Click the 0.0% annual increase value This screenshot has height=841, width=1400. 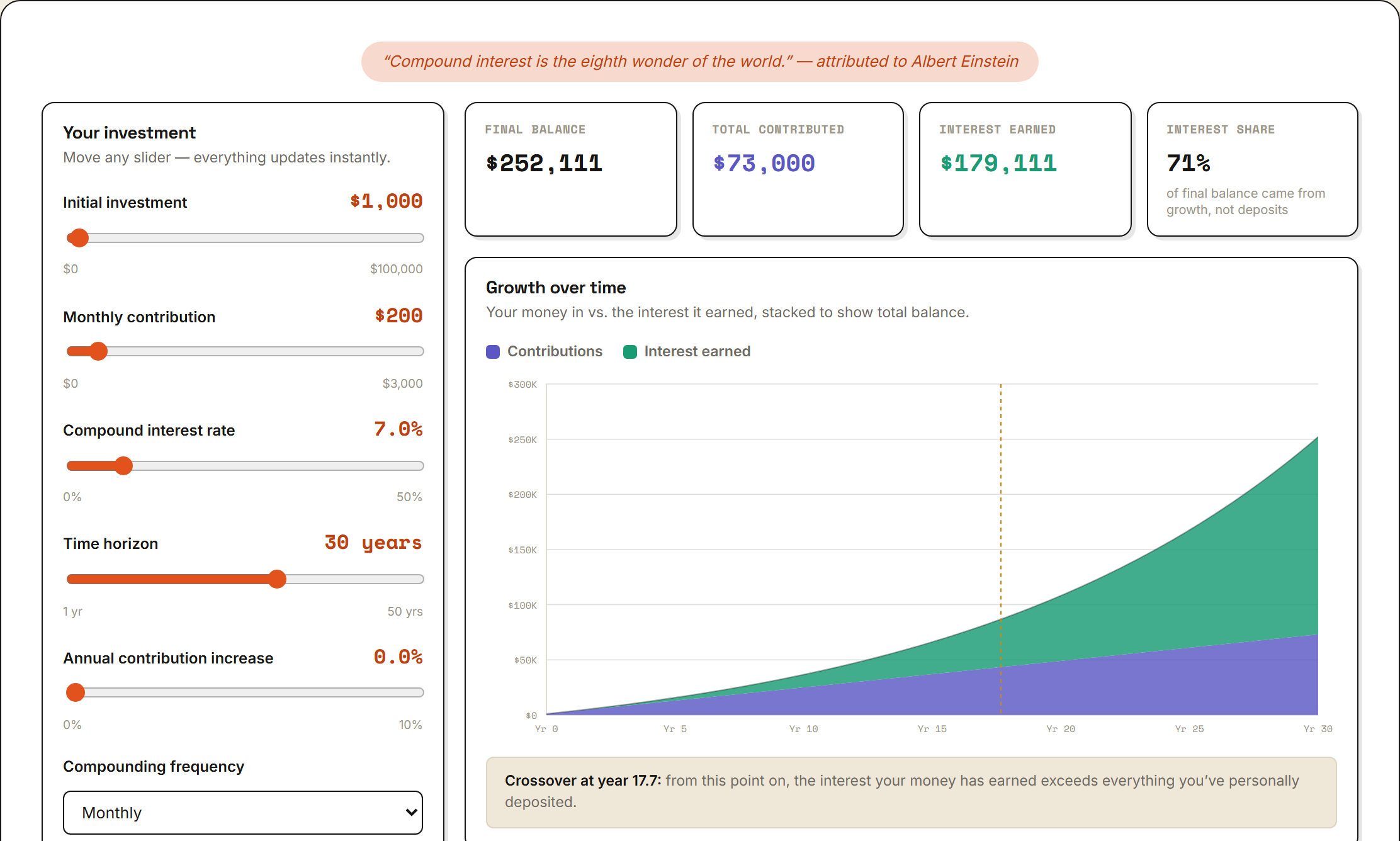click(x=398, y=657)
